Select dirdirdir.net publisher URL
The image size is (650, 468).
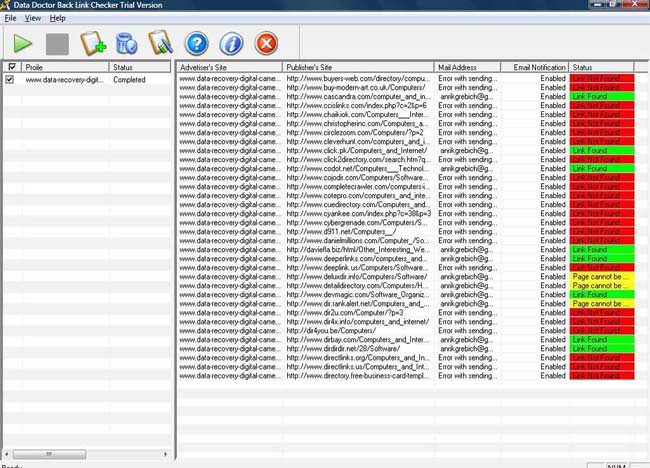click(x=343, y=349)
